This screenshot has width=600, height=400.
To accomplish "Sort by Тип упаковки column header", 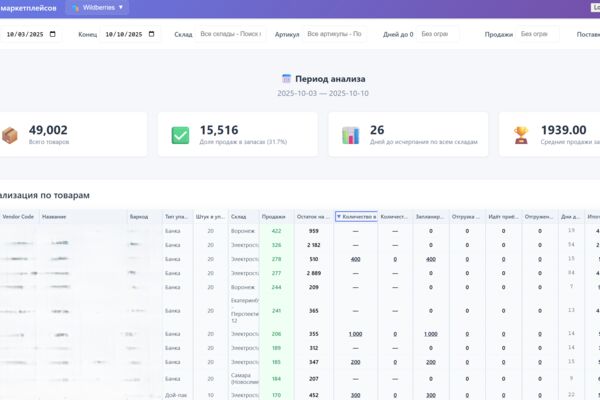I will 176,217.
